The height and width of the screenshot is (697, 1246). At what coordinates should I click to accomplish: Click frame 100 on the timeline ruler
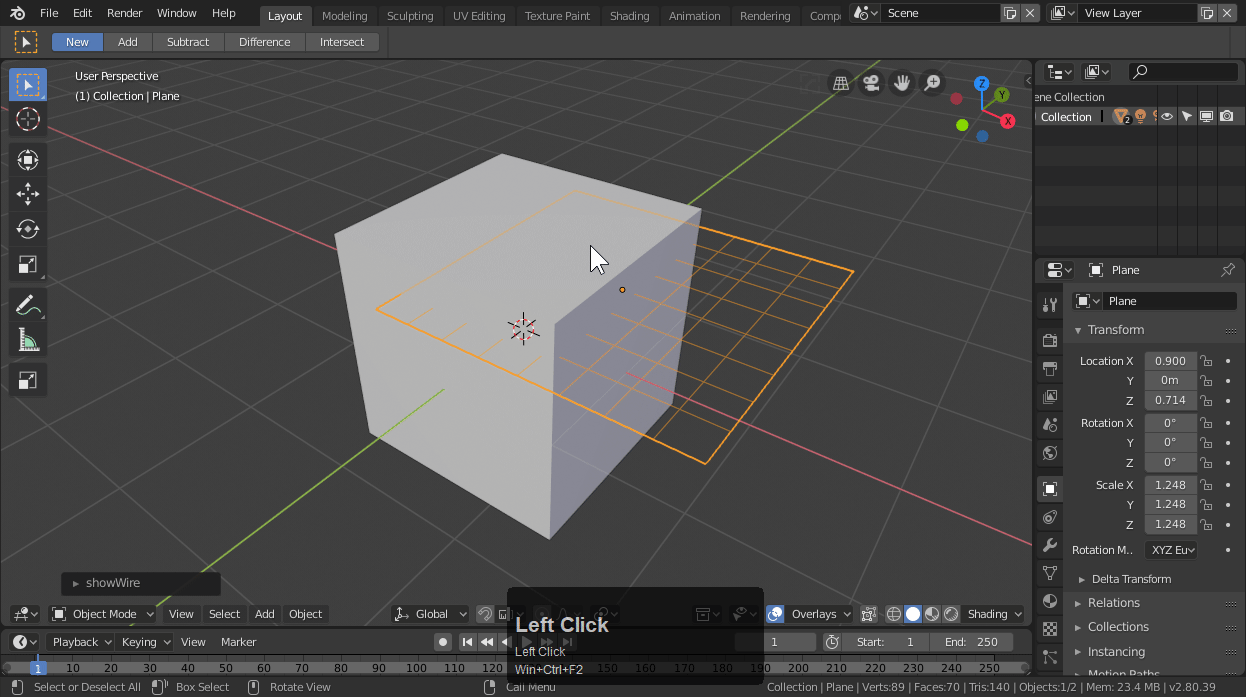coord(417,668)
